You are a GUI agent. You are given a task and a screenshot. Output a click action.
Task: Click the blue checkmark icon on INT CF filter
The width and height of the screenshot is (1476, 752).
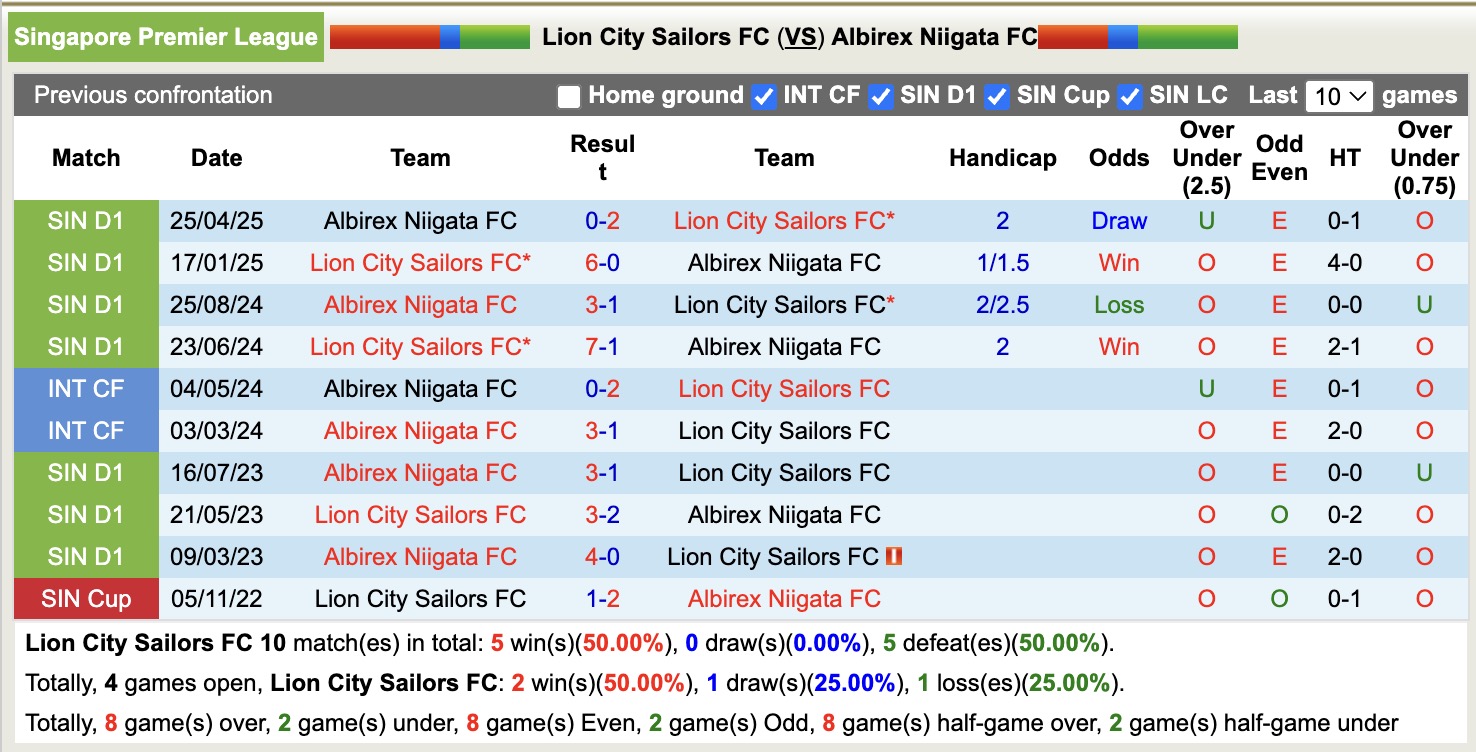point(763,97)
